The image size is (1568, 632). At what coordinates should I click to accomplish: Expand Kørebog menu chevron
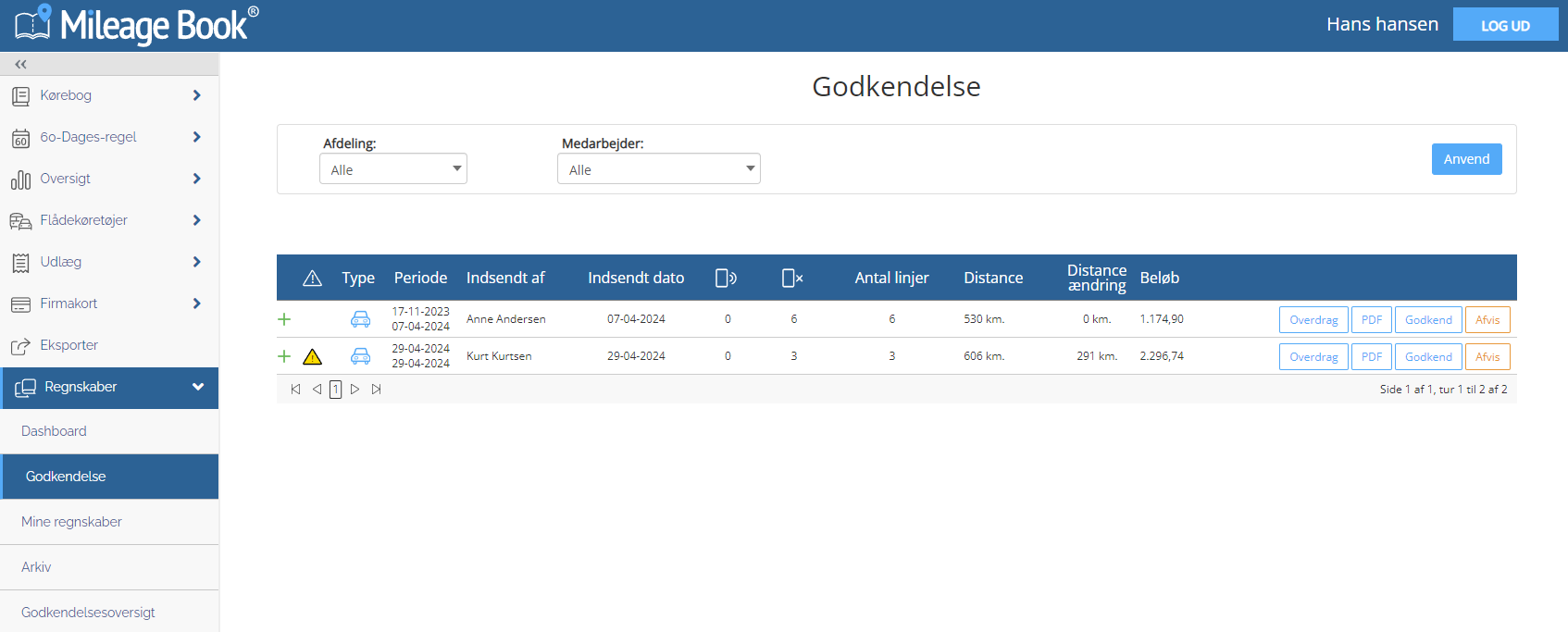coord(196,95)
